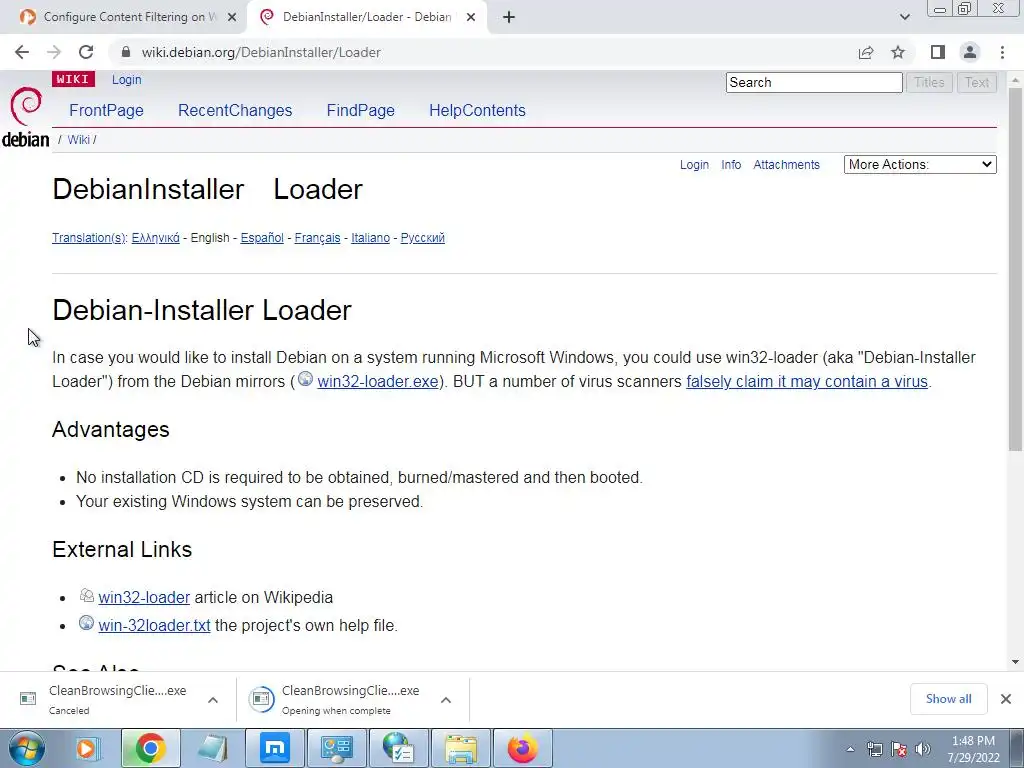Open the falsely claim virus link
Viewport: 1024px width, 768px height.
(807, 381)
